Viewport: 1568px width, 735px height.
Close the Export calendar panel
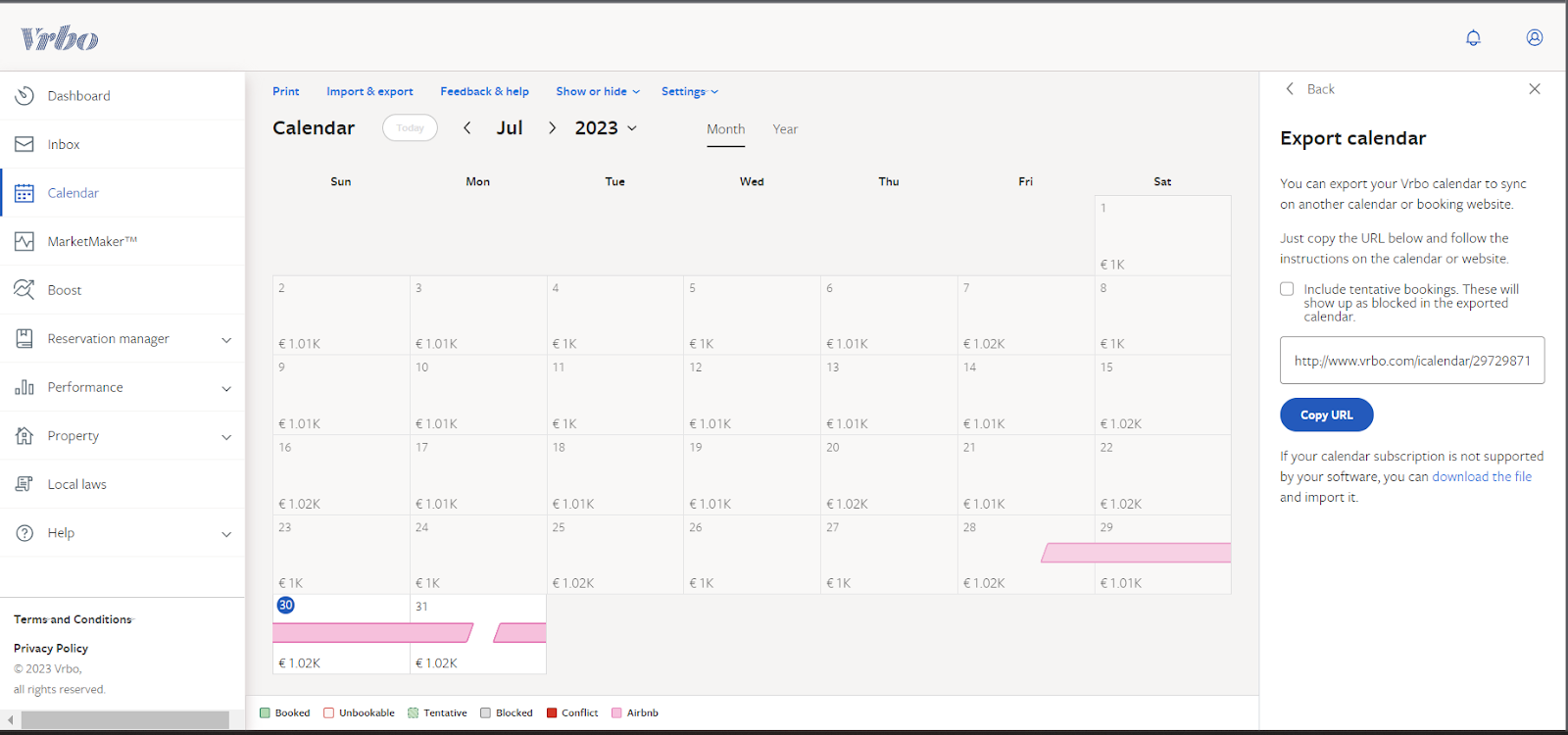pos(1535,88)
